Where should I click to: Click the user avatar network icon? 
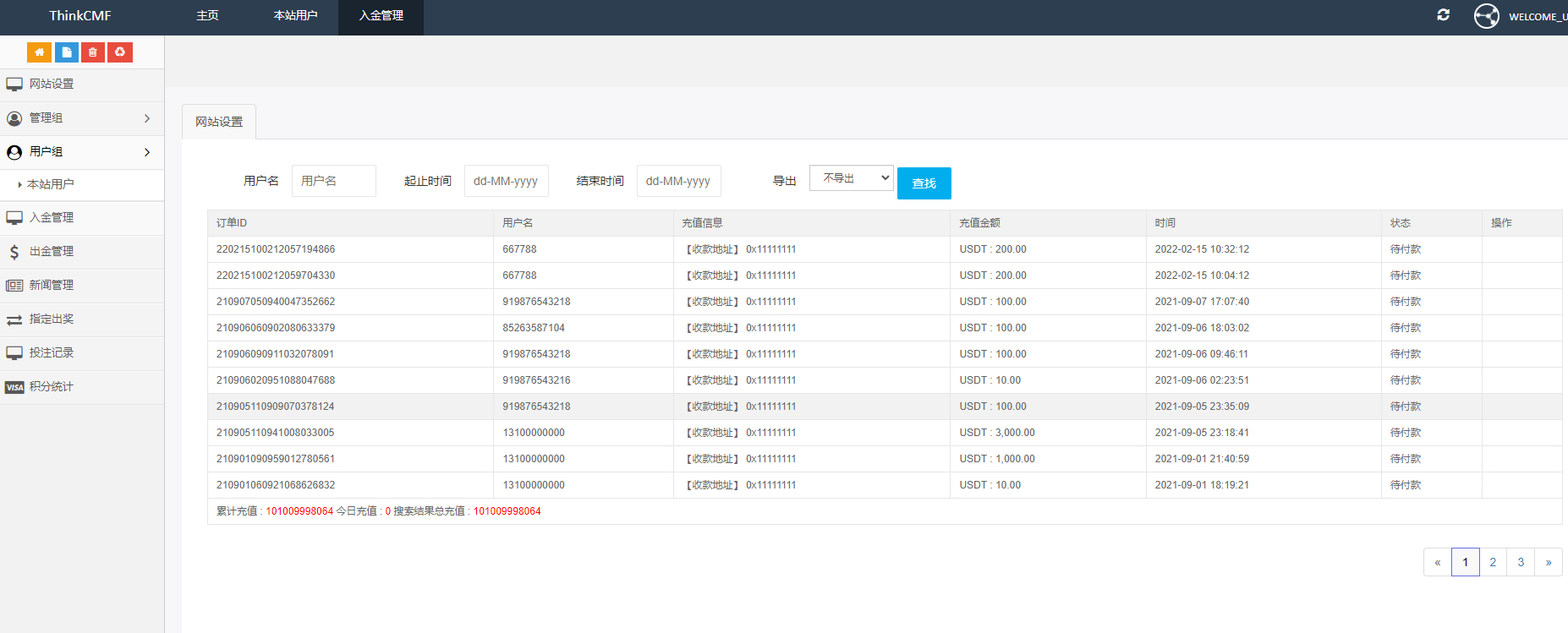(1486, 16)
